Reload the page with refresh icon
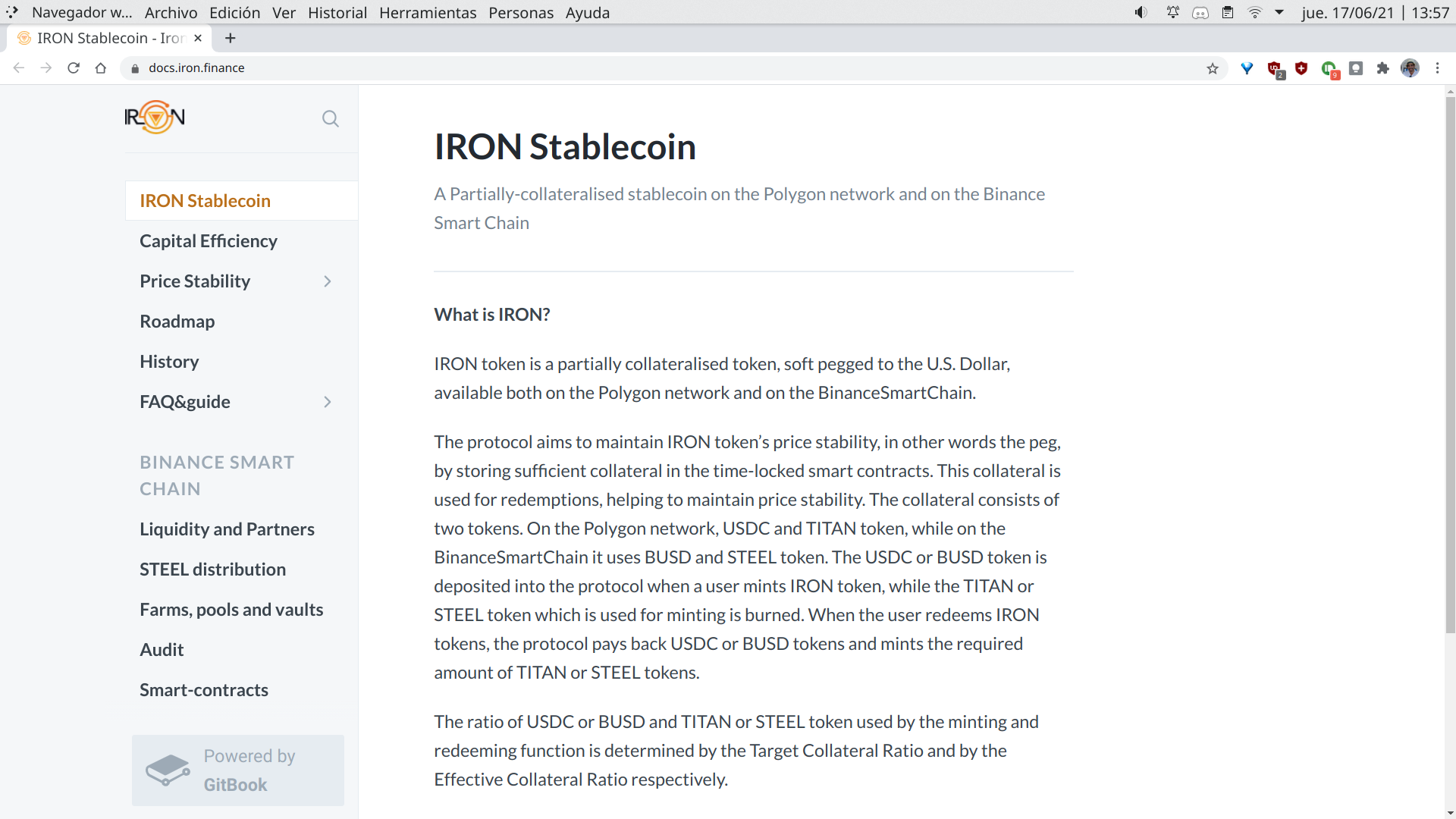 click(x=74, y=68)
